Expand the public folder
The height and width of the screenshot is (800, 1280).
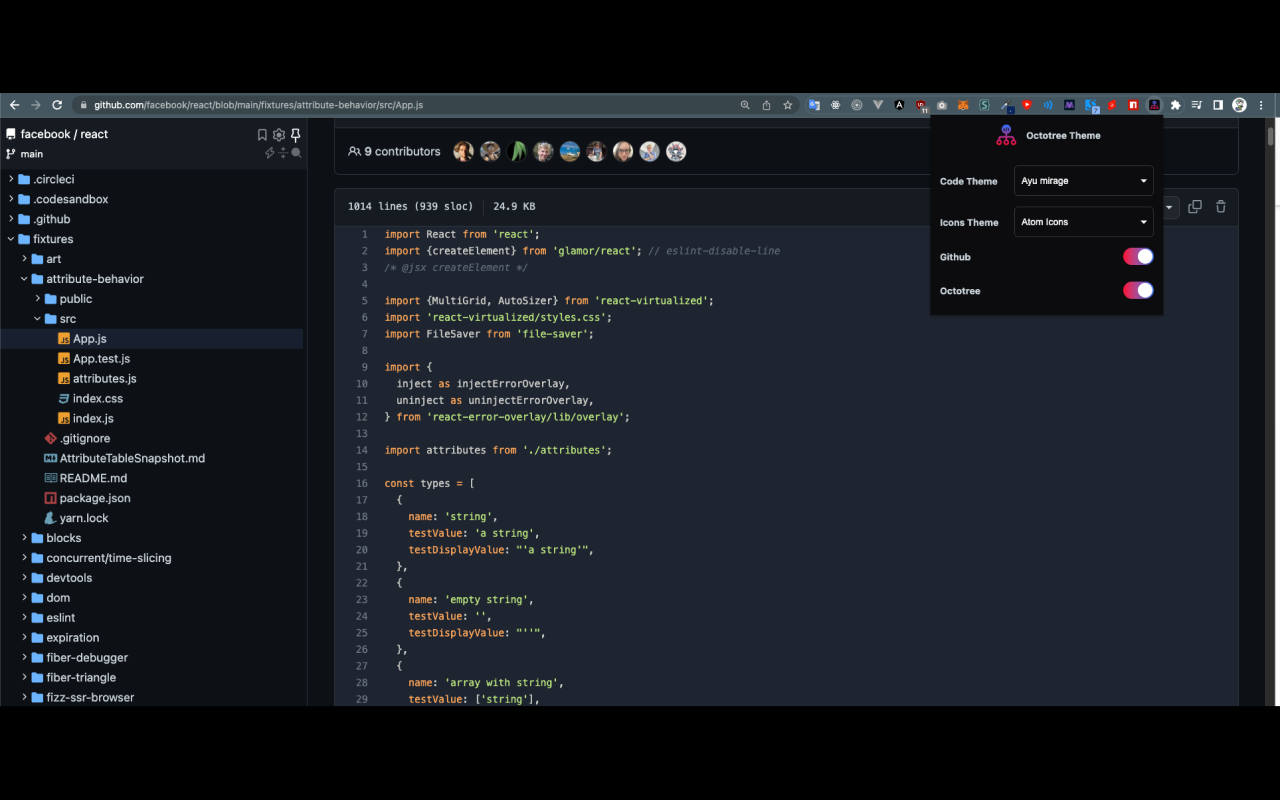click(x=37, y=299)
